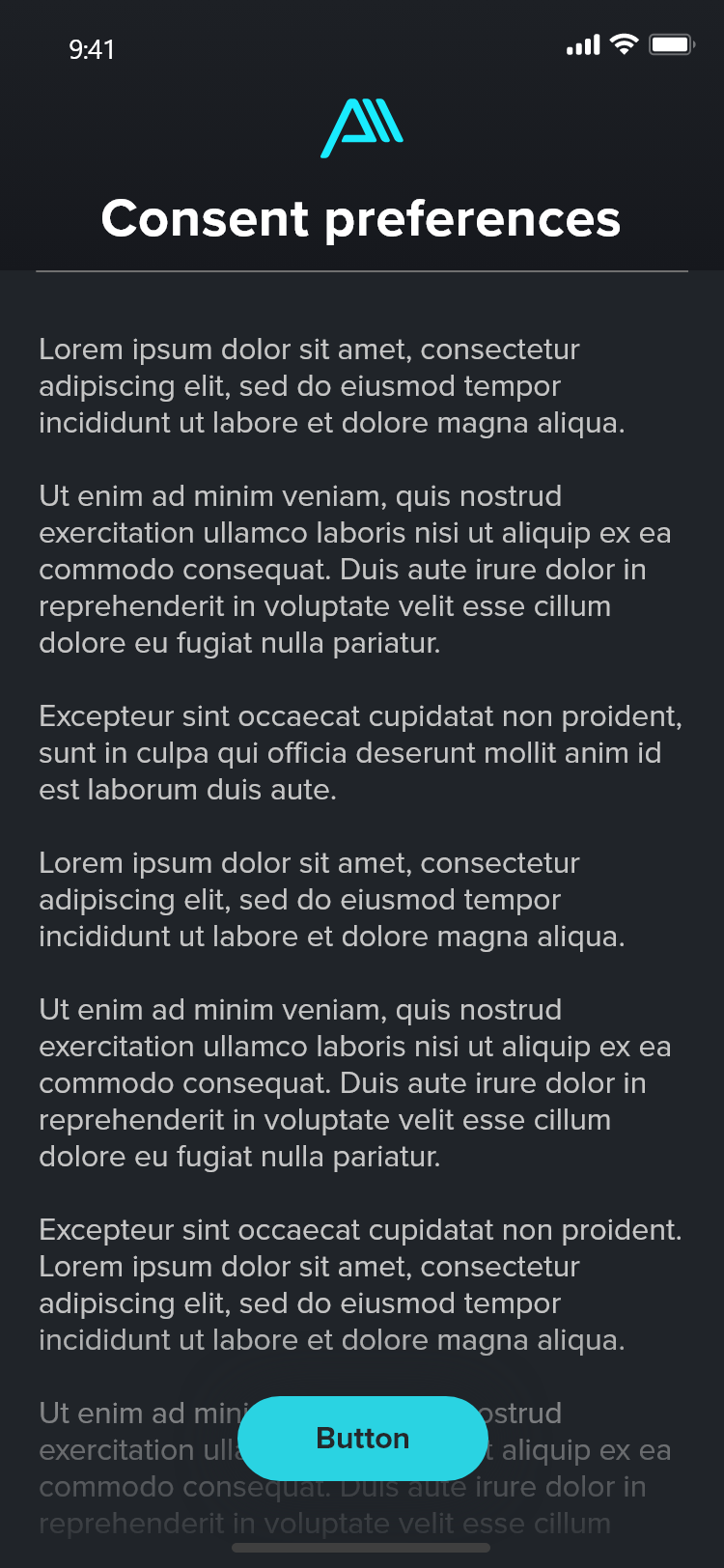Click the "sunt in culpa qui officia" line
The image size is (724, 1568).
point(349,753)
